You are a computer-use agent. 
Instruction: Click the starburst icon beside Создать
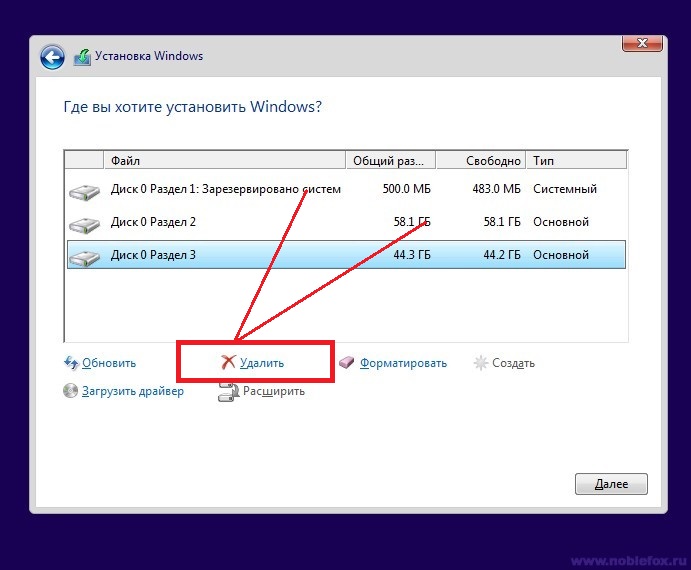click(480, 363)
